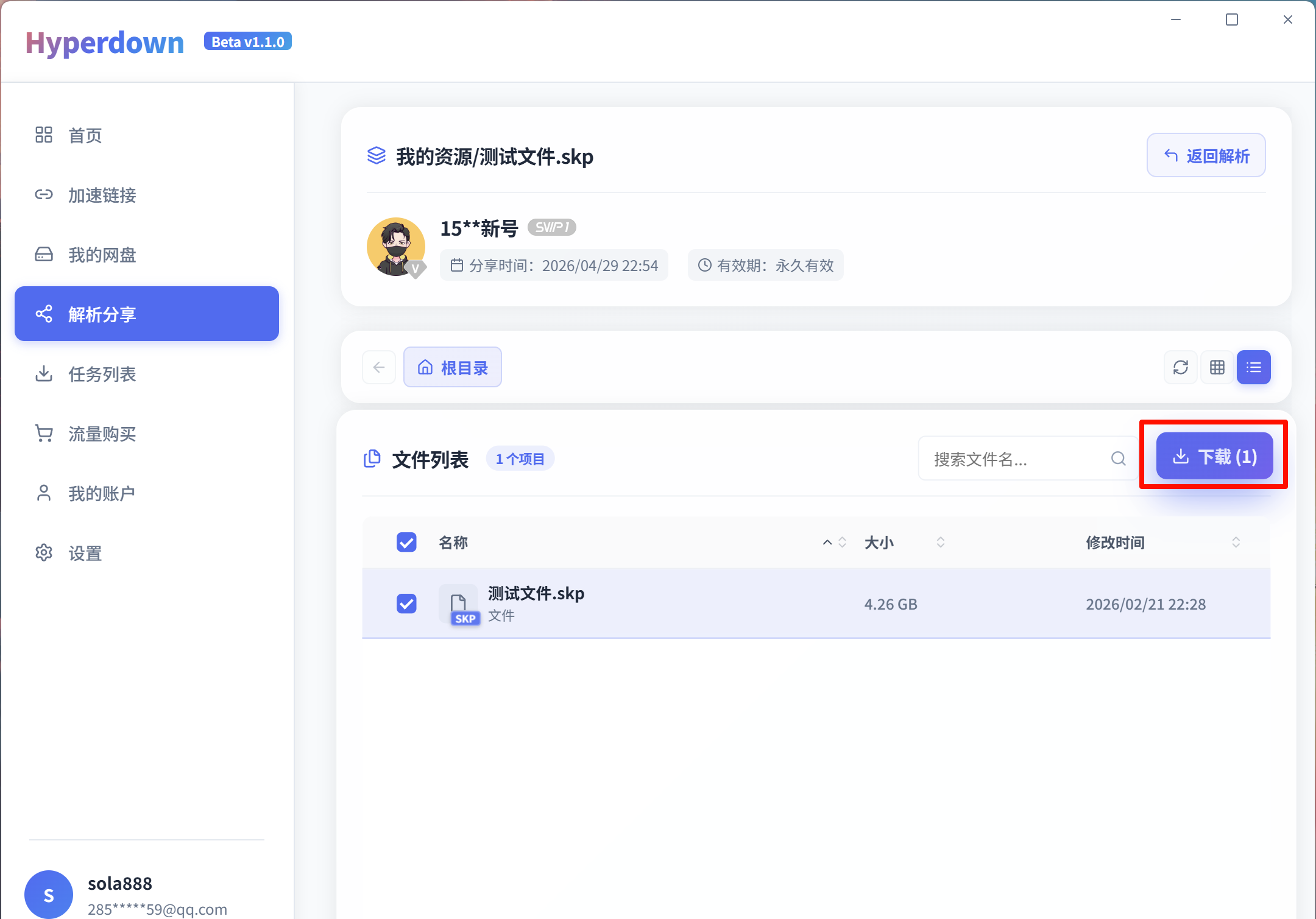Go to 加速链接 section
This screenshot has height=919, width=1316.
click(146, 195)
